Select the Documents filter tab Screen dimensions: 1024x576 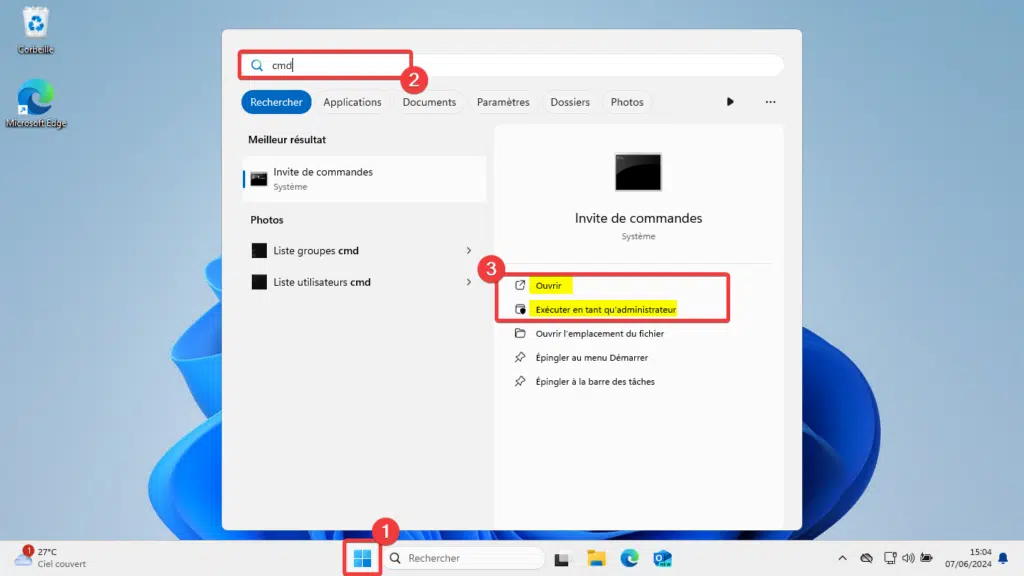click(429, 102)
